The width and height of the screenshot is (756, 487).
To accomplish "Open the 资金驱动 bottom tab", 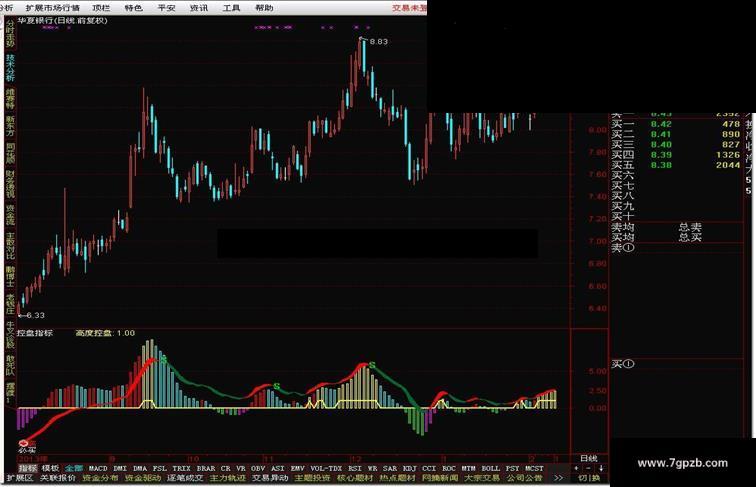I will [143, 478].
